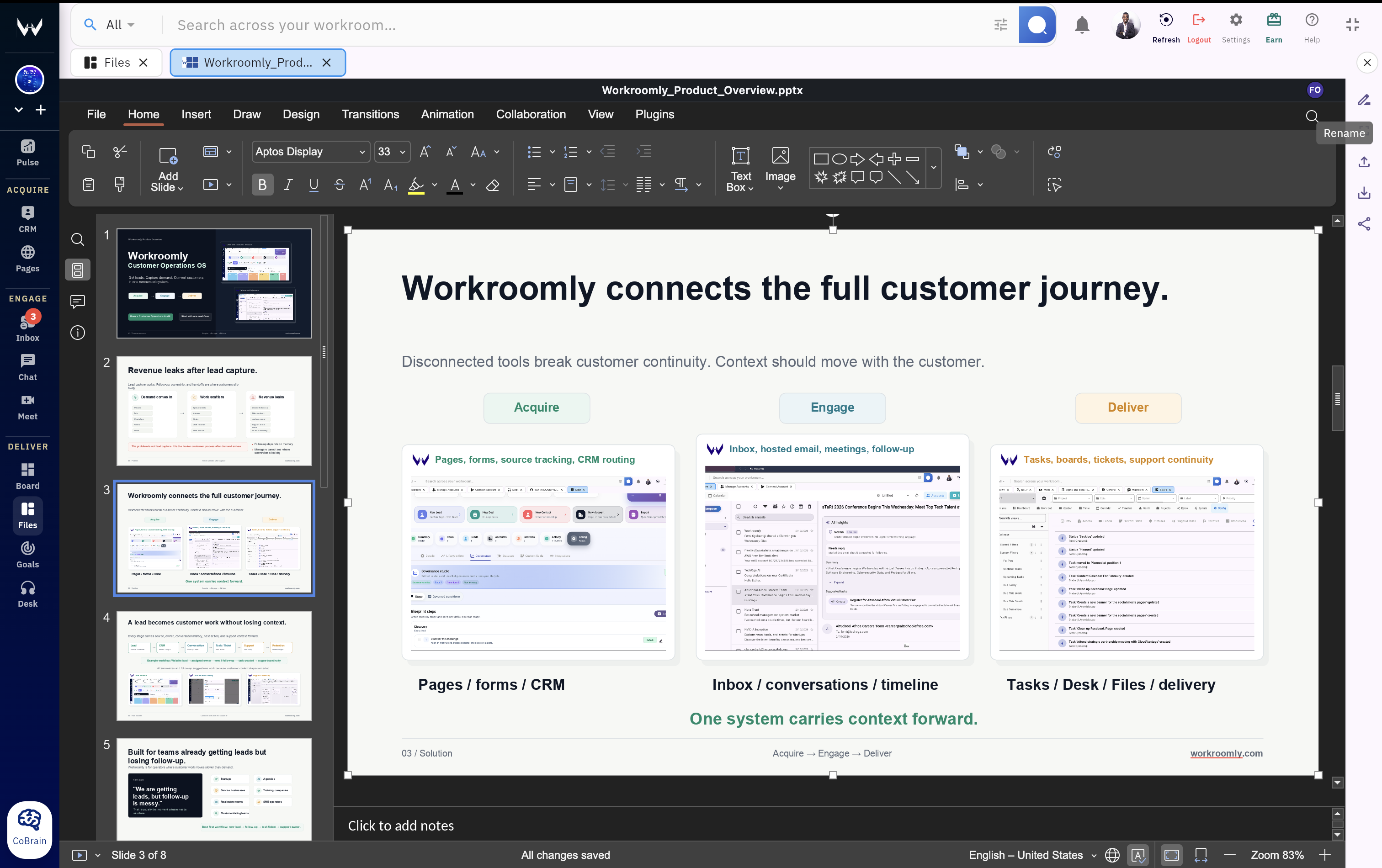This screenshot has height=868, width=1382.
Task: Open the All search filter dropdown
Action: 120,25
